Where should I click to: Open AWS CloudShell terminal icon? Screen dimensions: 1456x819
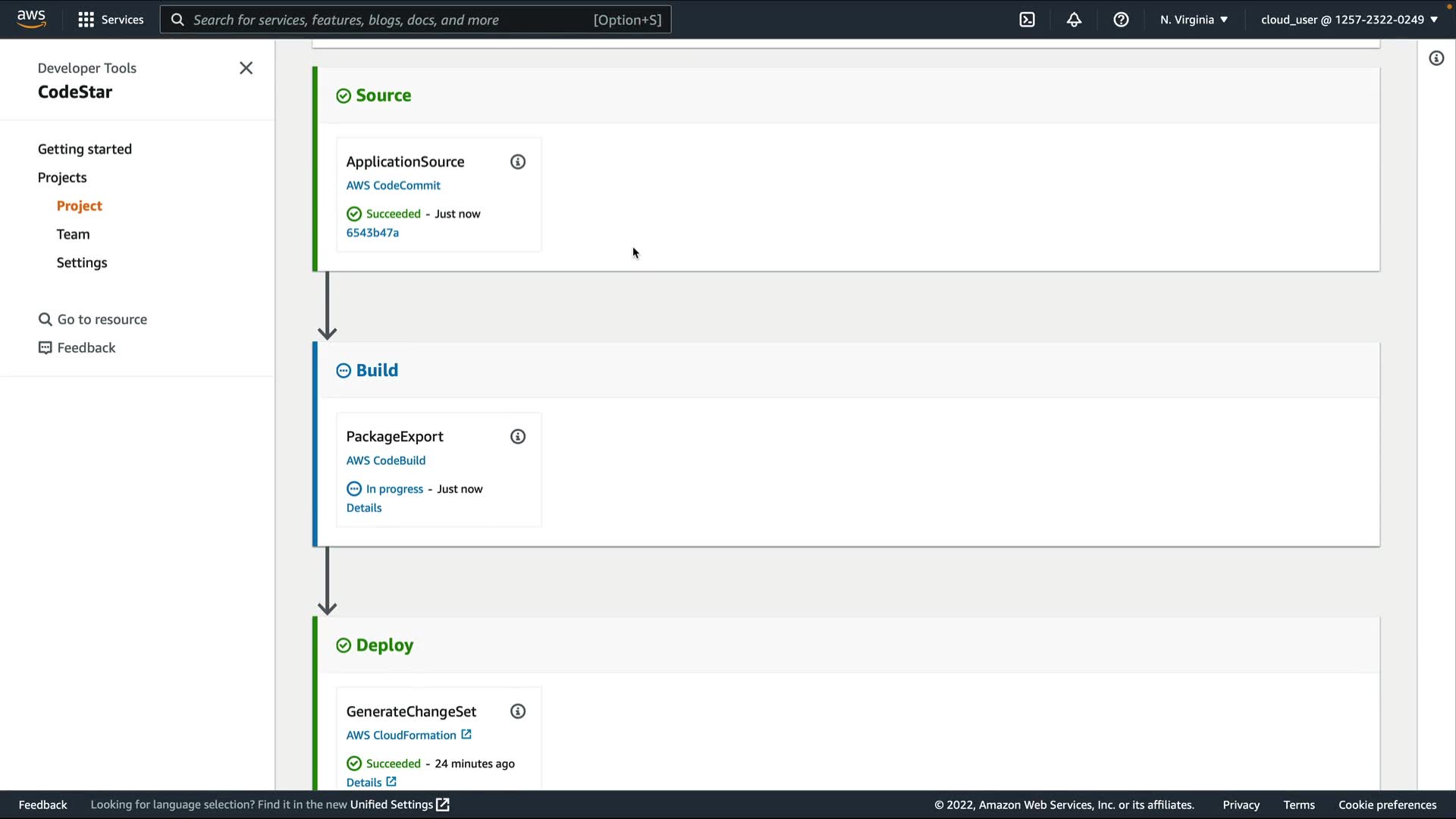pos(1027,20)
